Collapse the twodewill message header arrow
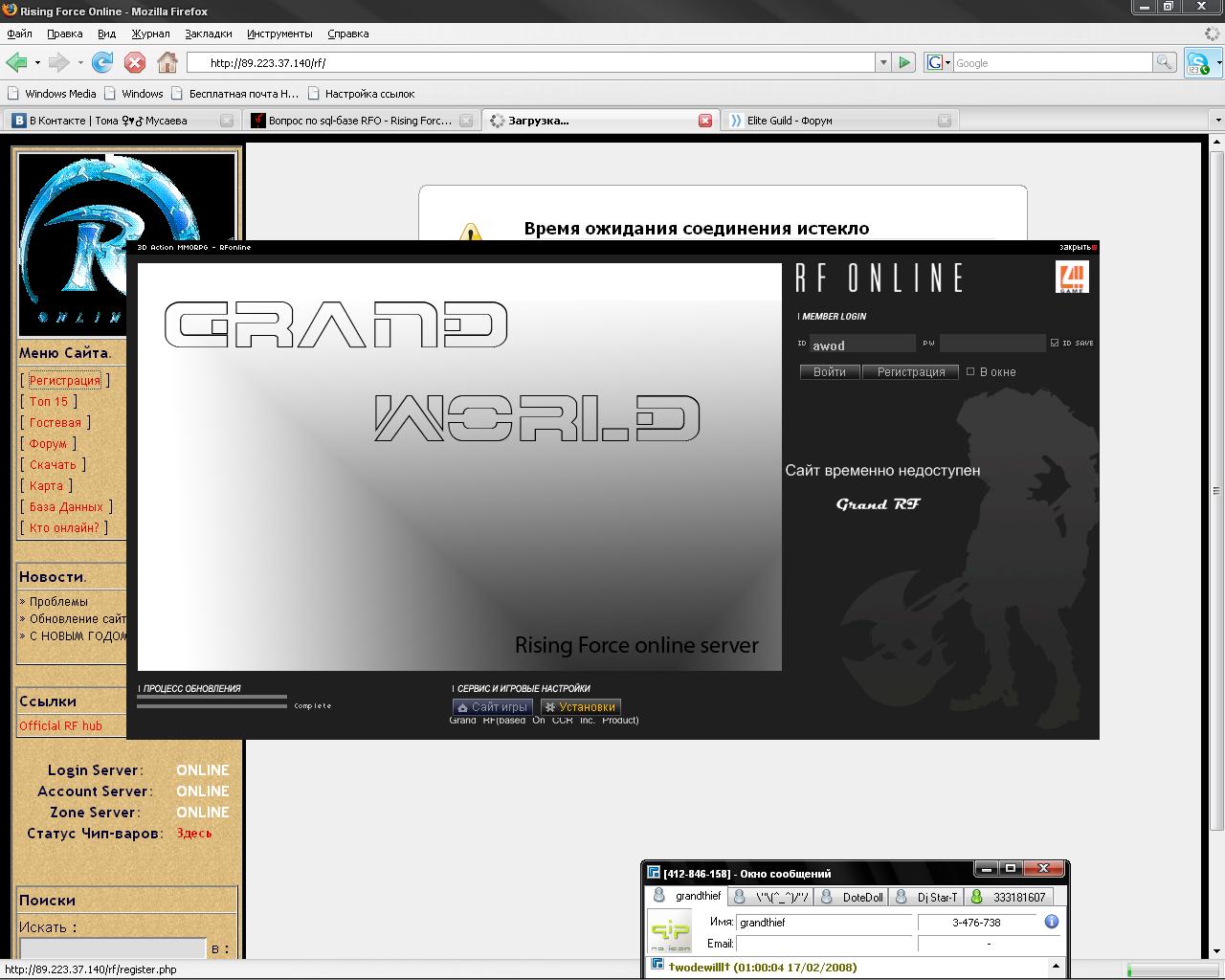Screen dimensions: 1225x980 (x=1056, y=967)
